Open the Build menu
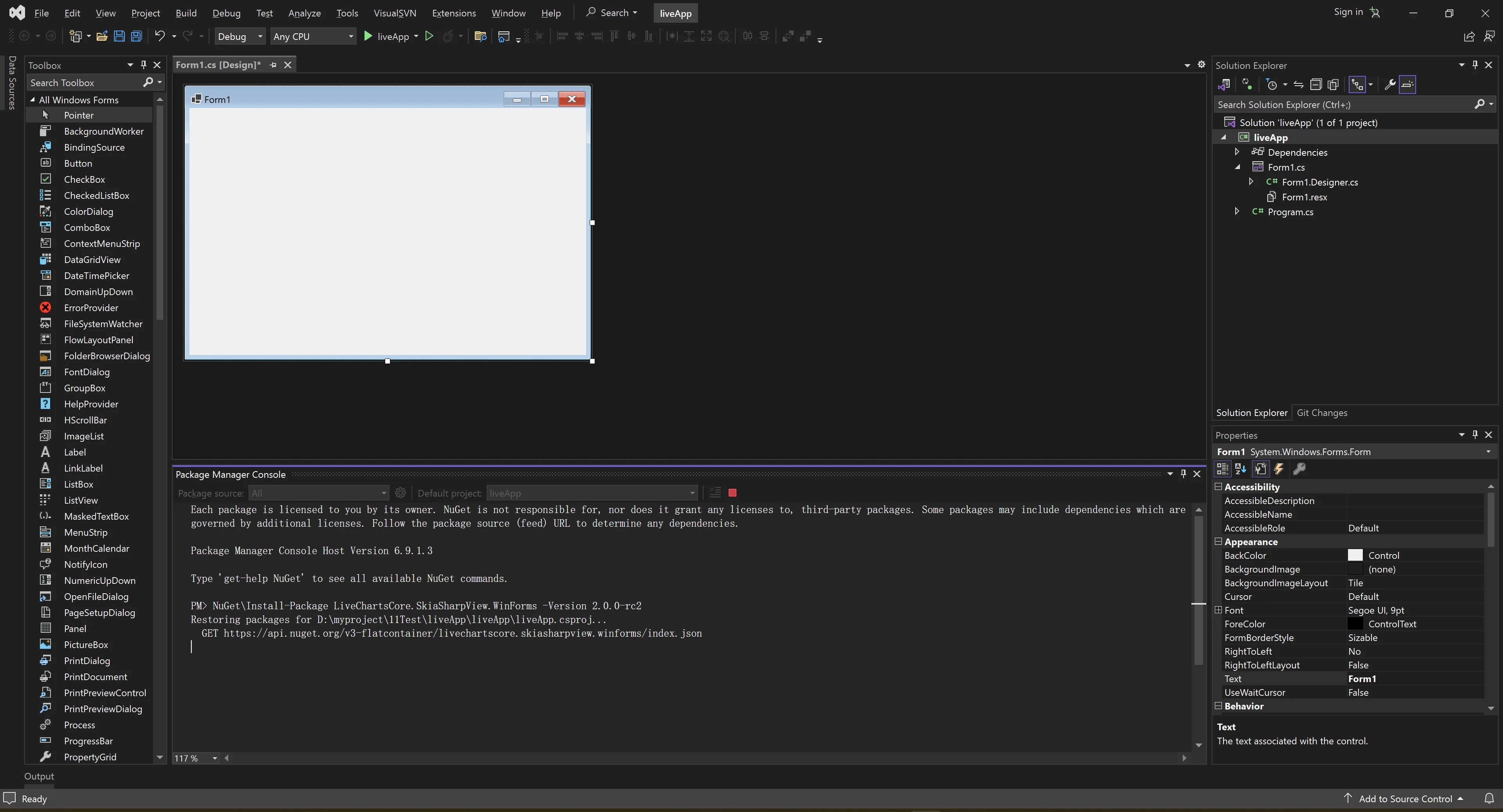This screenshot has width=1503, height=812. (x=186, y=13)
